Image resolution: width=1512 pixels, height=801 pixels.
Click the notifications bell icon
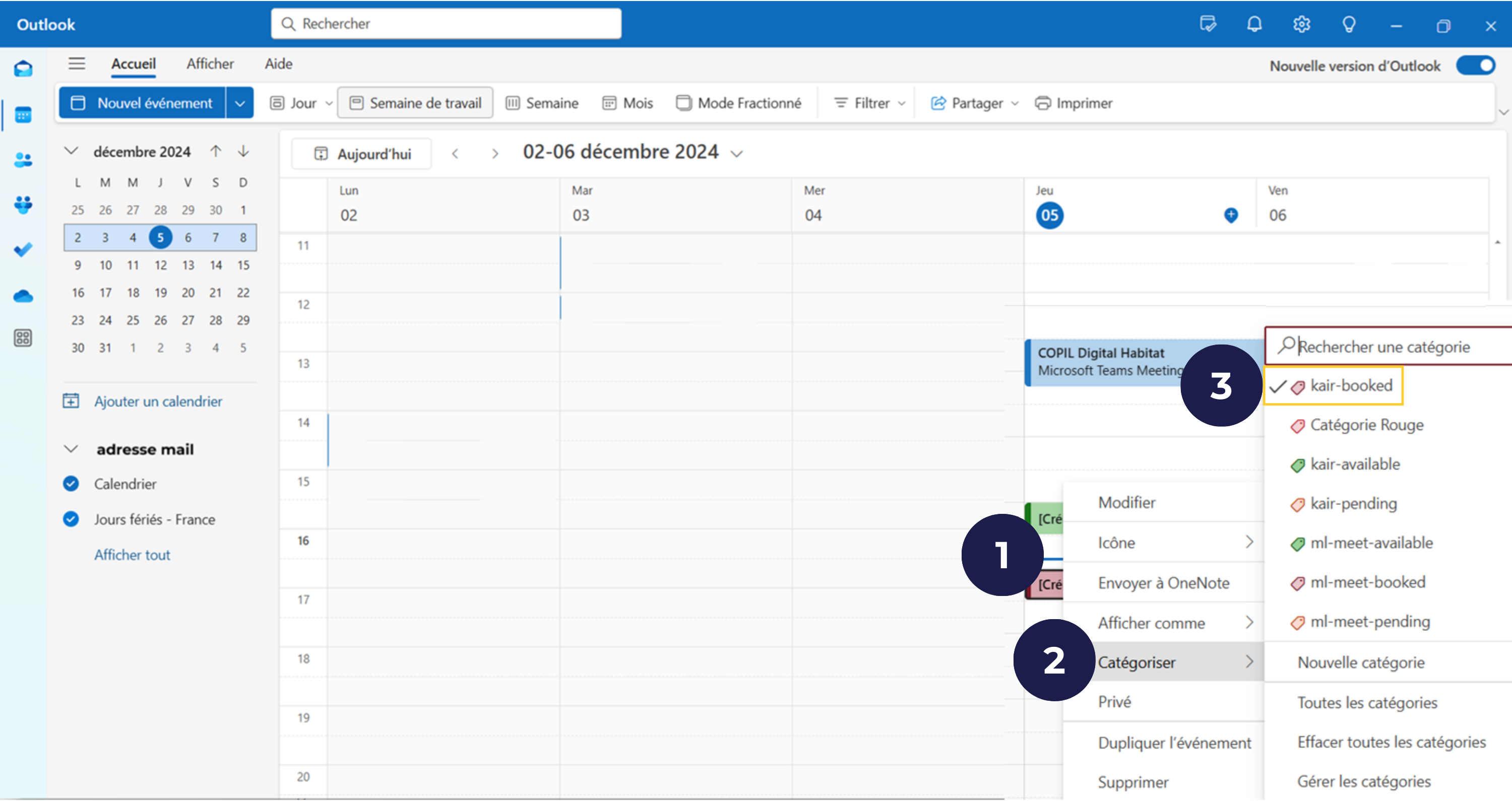click(1254, 24)
